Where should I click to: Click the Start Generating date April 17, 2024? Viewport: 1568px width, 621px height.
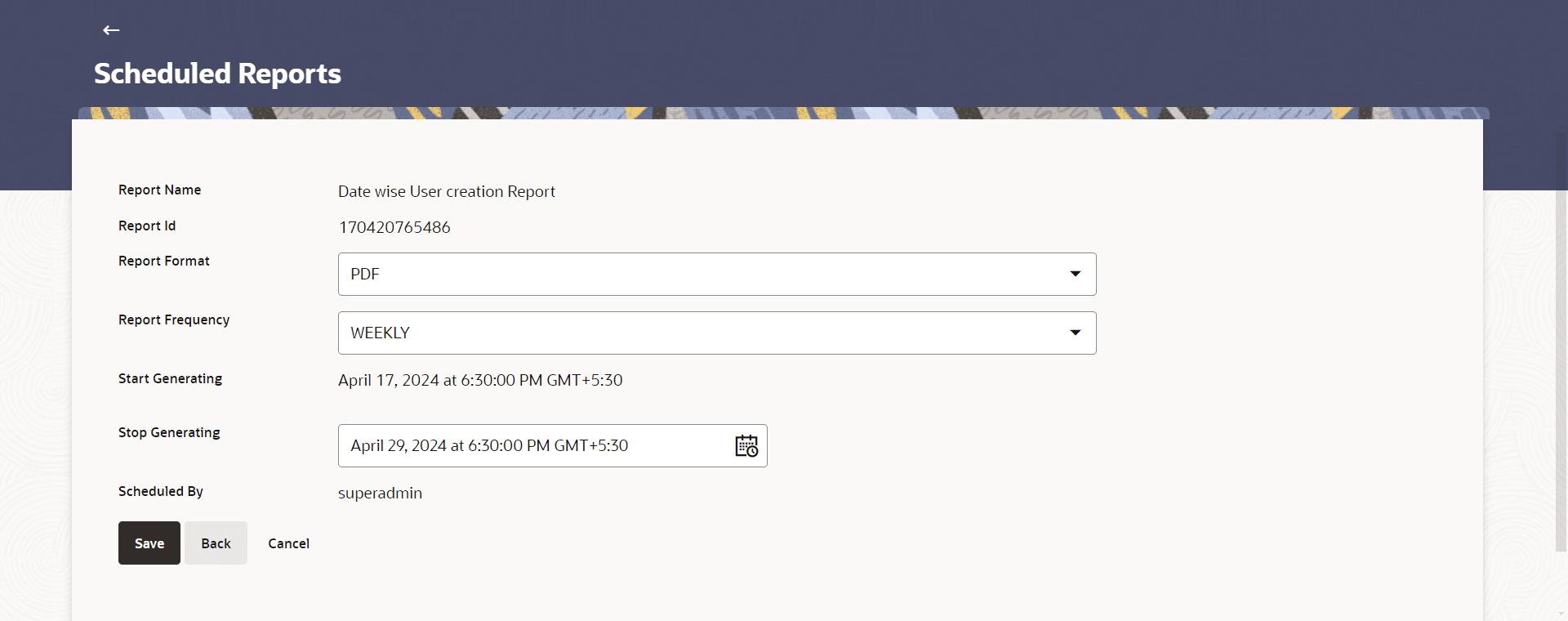tap(480, 380)
